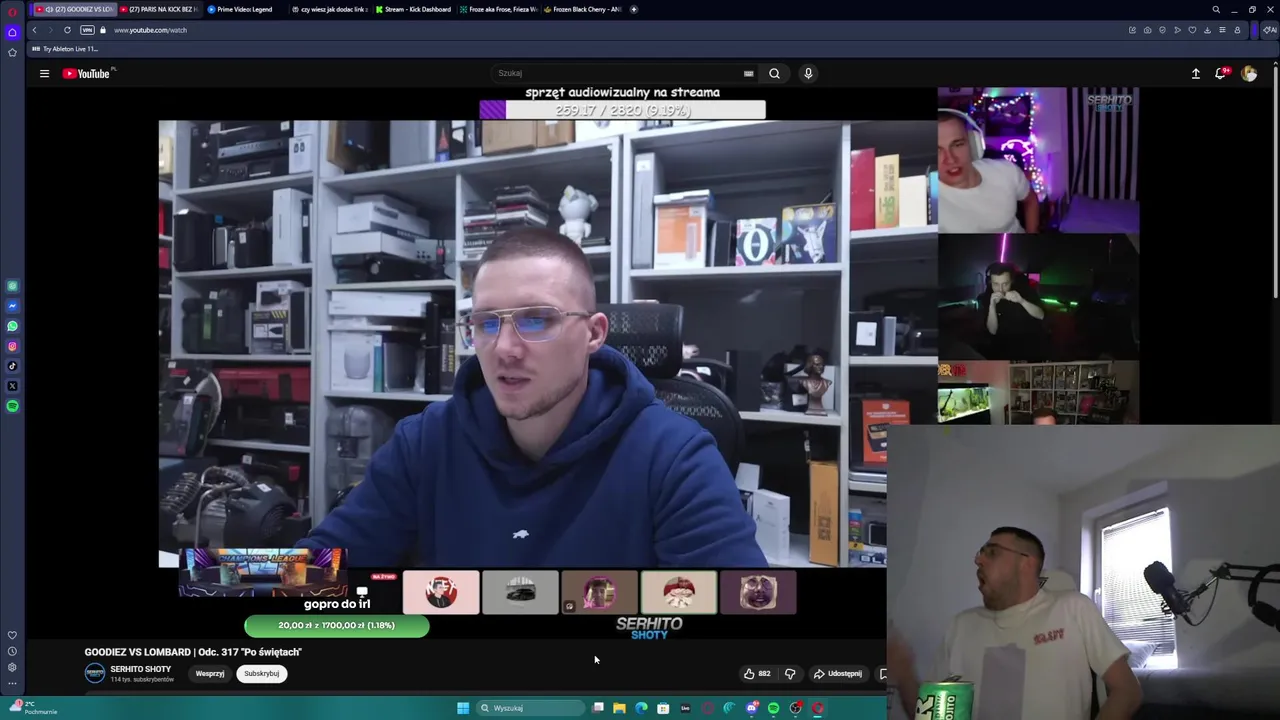Open the Opera sidebar three-dots more menu

tap(12, 683)
